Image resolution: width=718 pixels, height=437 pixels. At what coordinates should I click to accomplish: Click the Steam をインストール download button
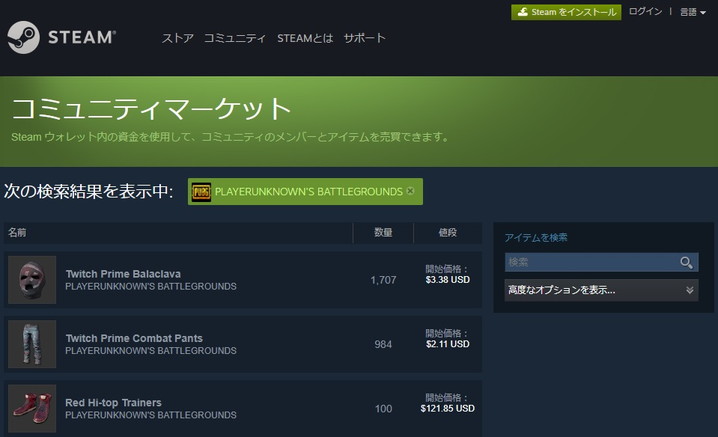[x=566, y=12]
